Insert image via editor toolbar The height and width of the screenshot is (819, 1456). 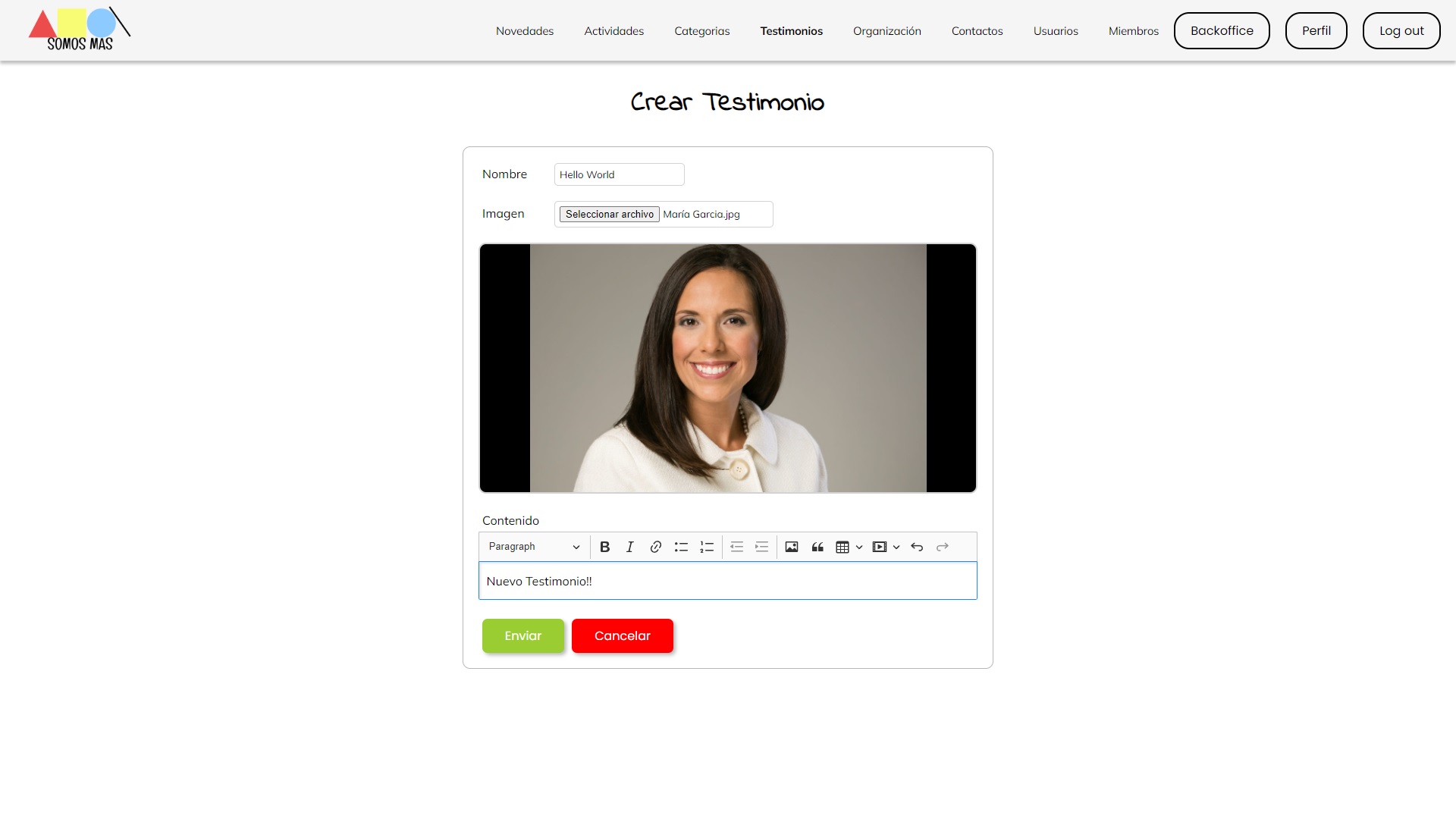pos(792,547)
